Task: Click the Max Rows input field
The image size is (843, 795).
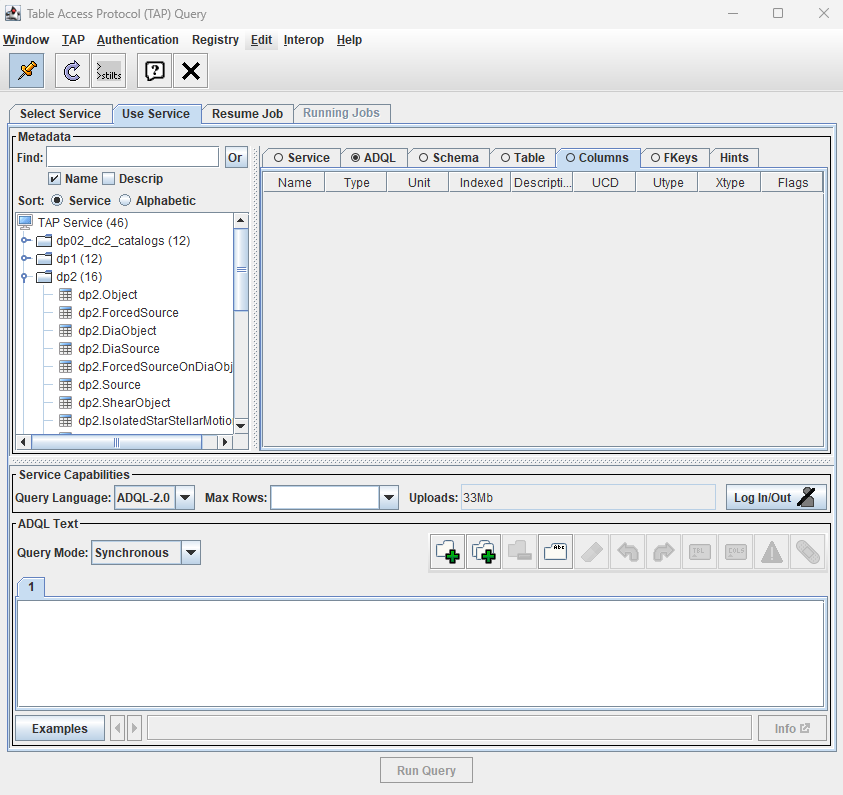Action: pos(325,498)
